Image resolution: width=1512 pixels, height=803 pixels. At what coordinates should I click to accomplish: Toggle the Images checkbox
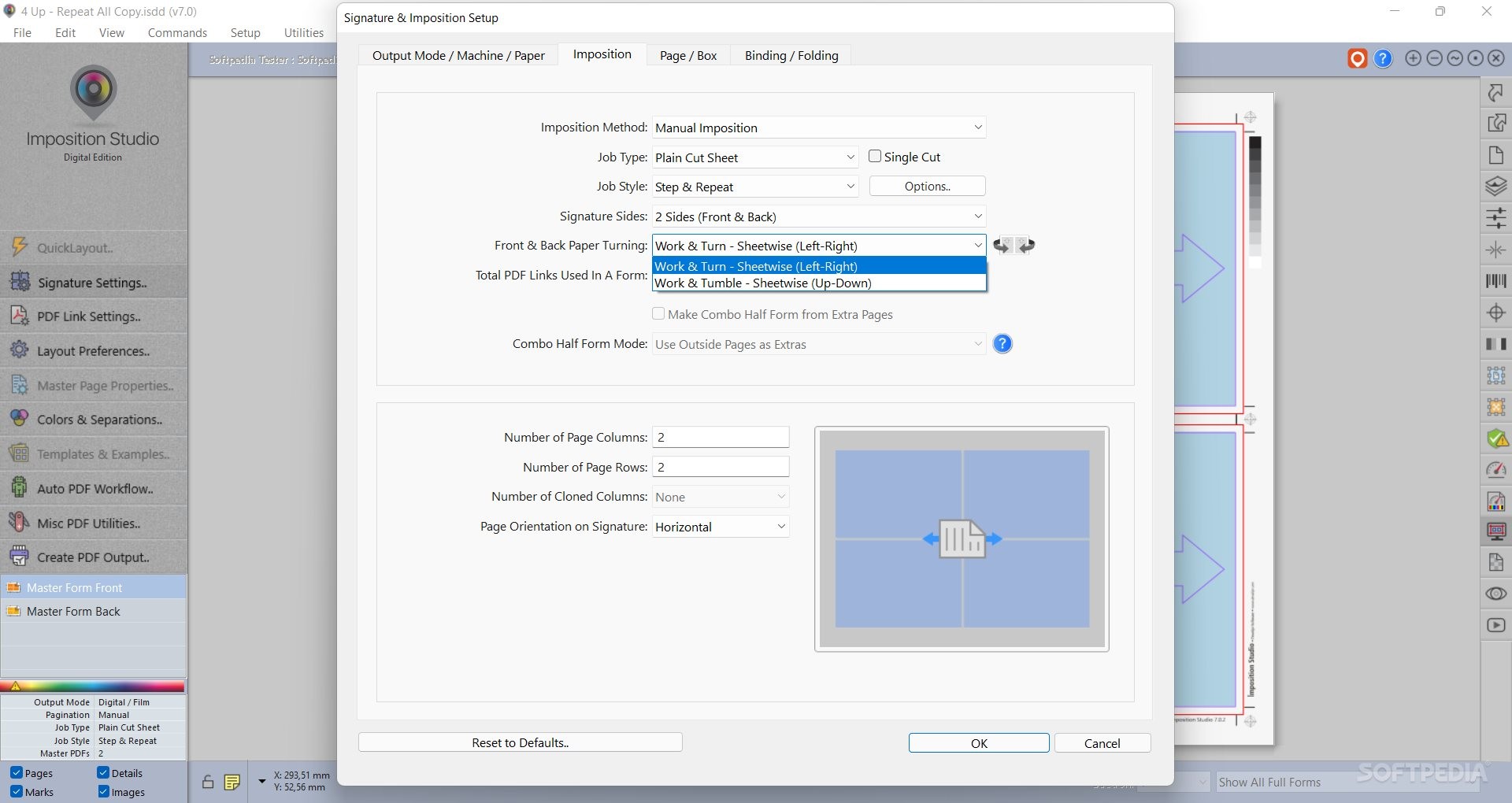(103, 792)
